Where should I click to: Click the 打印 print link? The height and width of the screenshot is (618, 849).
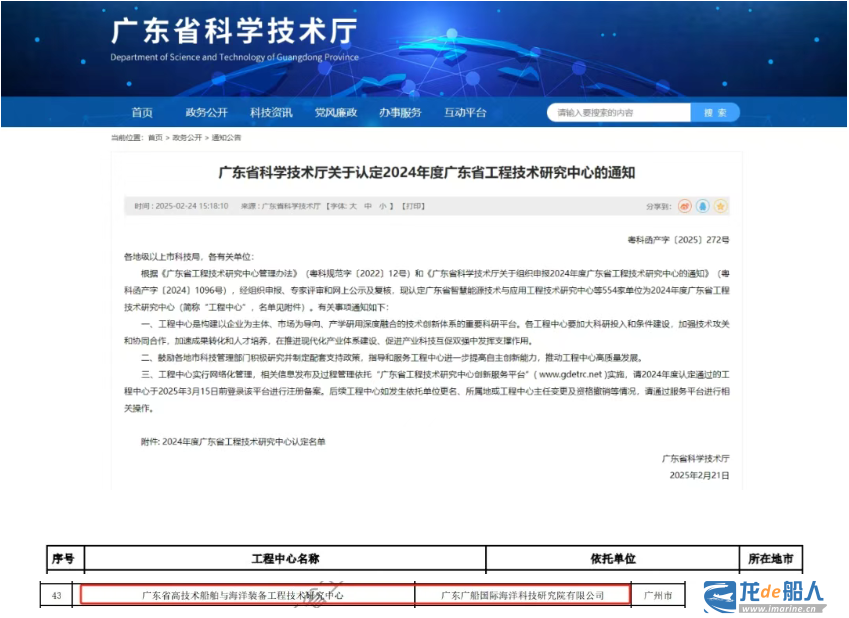pyautogui.click(x=412, y=205)
